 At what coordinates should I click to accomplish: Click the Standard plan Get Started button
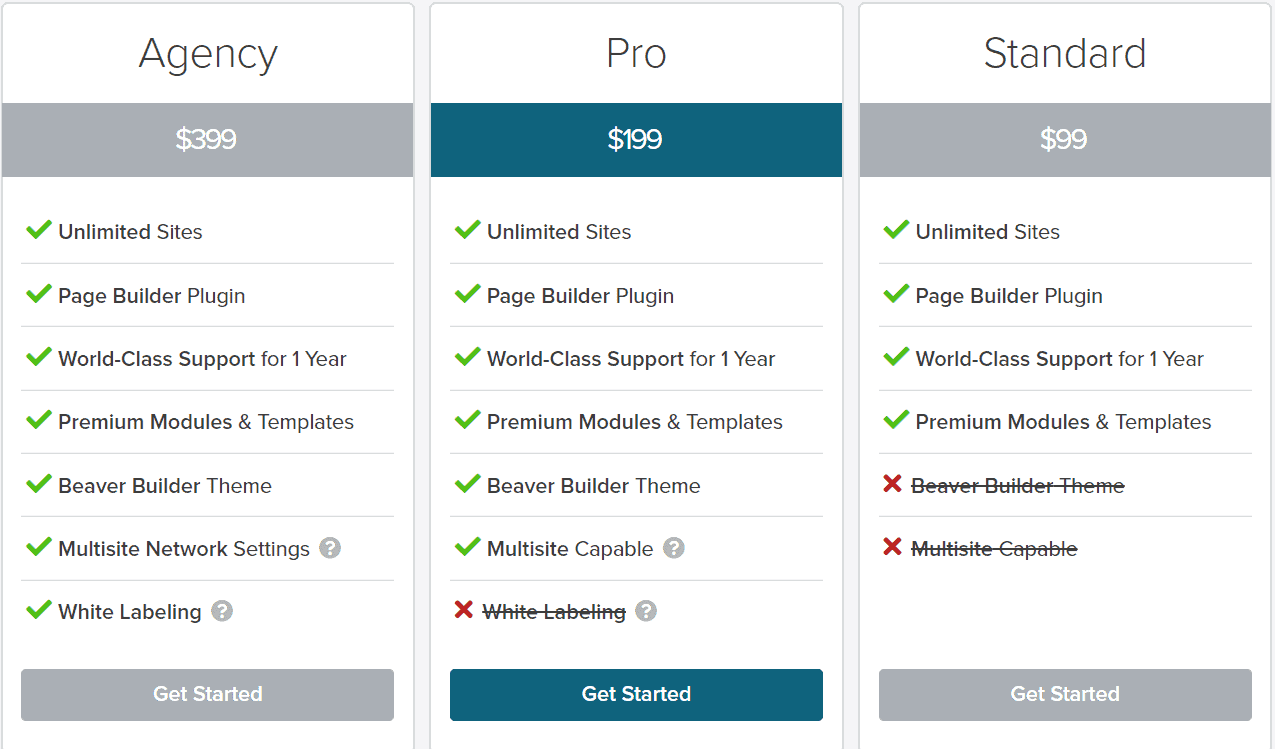tap(1065, 694)
